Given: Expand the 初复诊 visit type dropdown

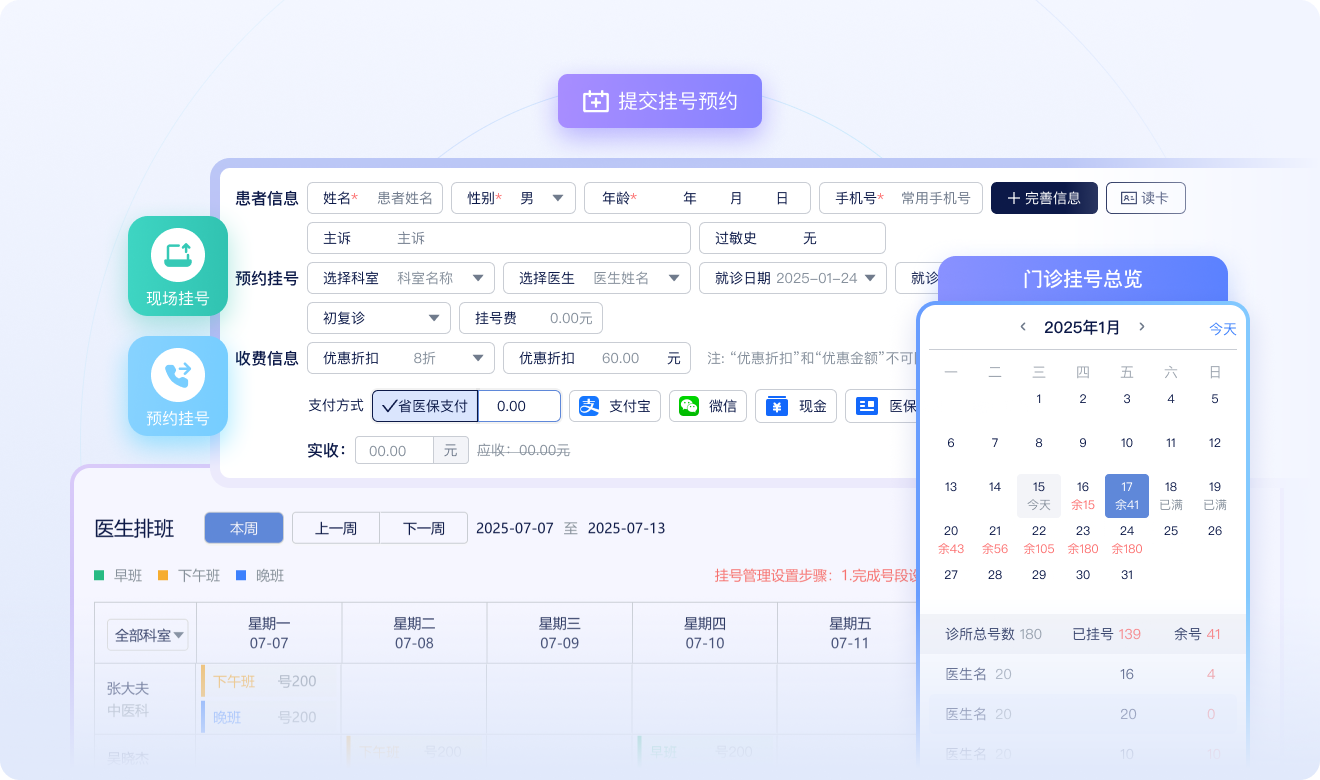Looking at the screenshot, I should pos(433,318).
